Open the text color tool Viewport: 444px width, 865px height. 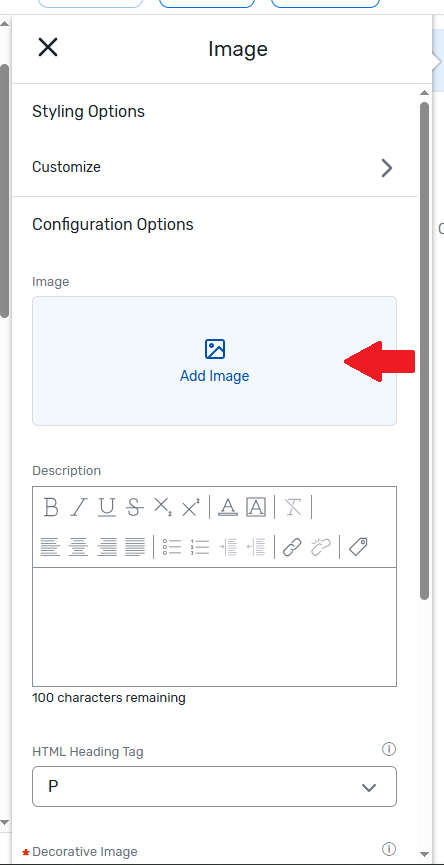[228, 507]
